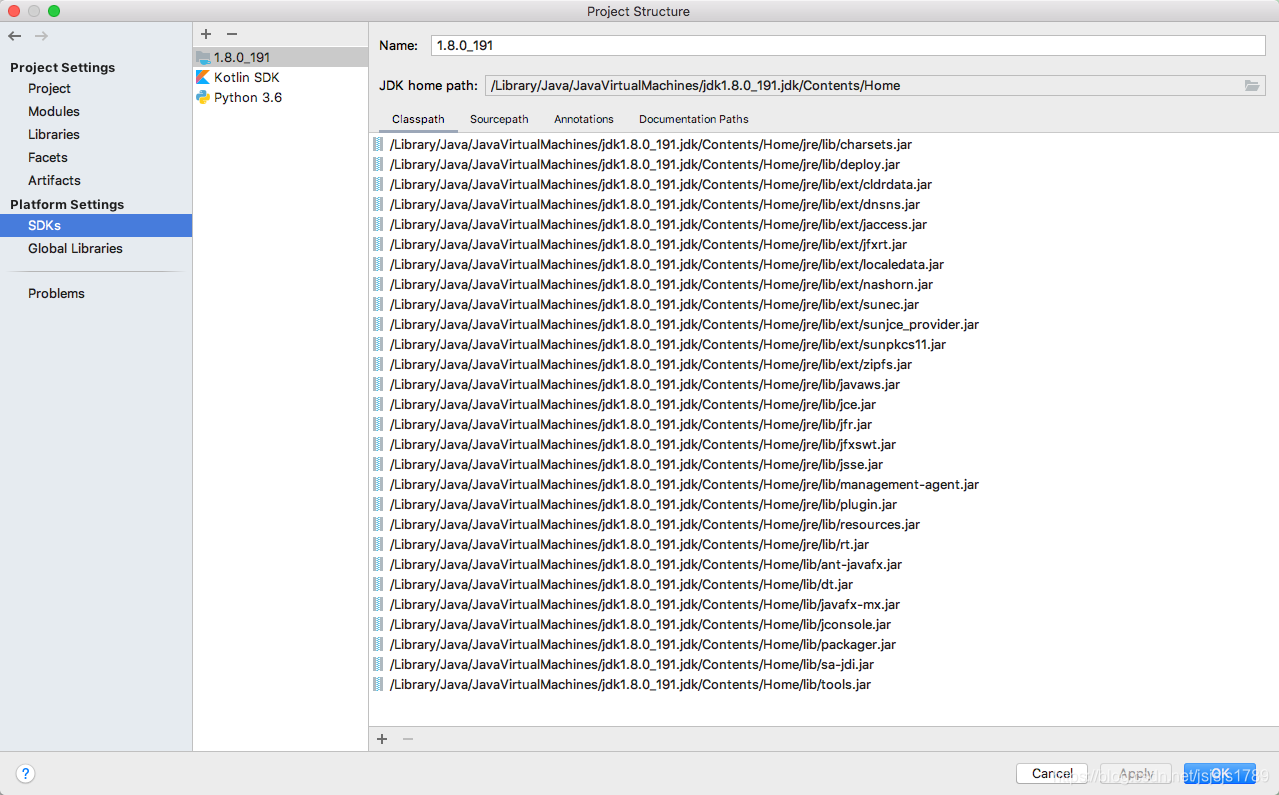The image size is (1279, 795).
Task: Switch to Documentation Paths tab
Action: pos(694,119)
